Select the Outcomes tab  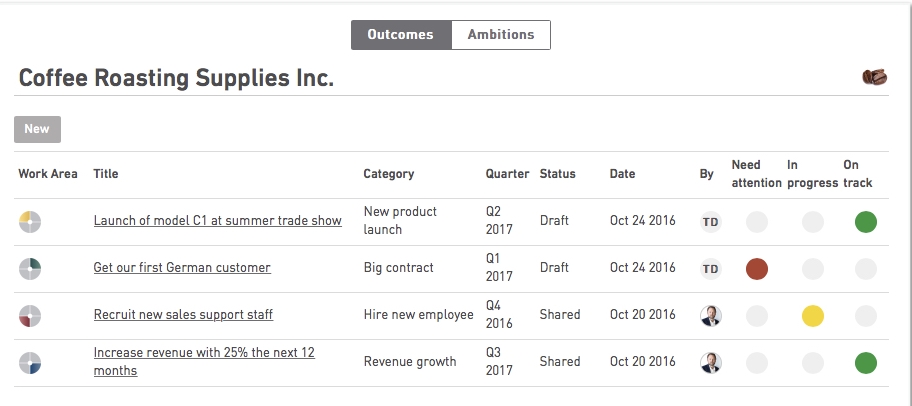pyautogui.click(x=401, y=35)
